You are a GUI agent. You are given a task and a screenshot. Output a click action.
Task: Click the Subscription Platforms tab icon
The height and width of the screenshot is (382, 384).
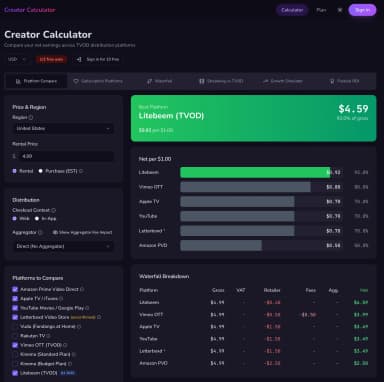76,81
